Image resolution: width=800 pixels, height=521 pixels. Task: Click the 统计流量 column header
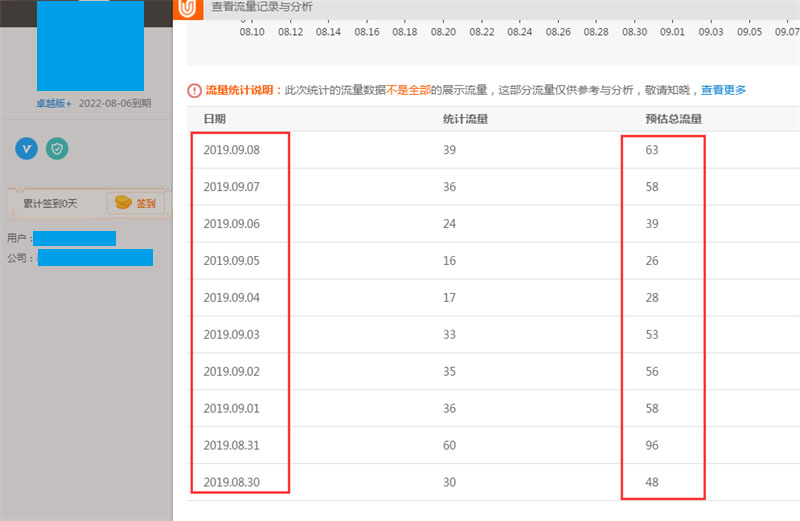465,119
